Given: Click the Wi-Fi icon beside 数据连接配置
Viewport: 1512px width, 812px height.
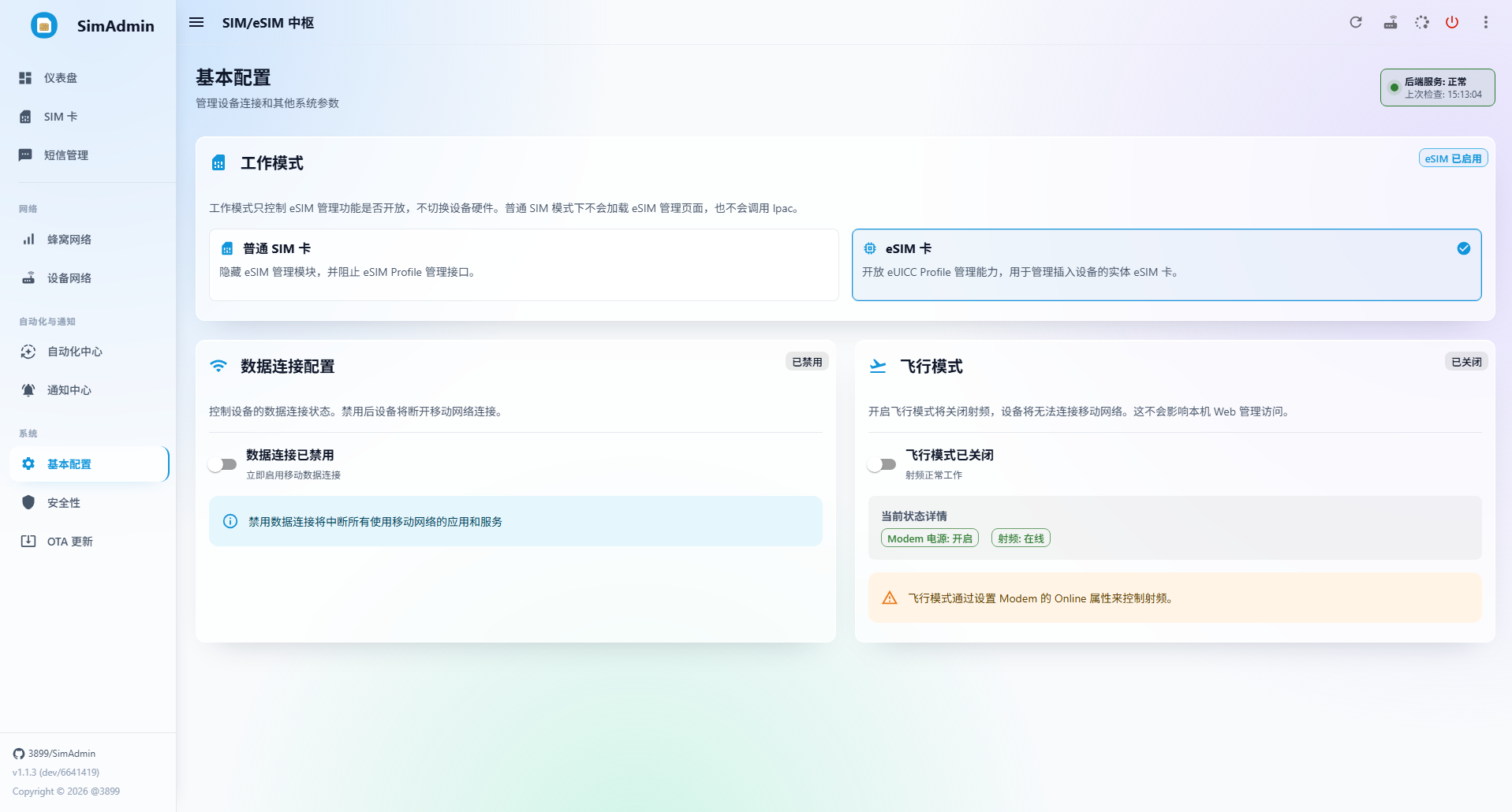Looking at the screenshot, I should (x=218, y=367).
